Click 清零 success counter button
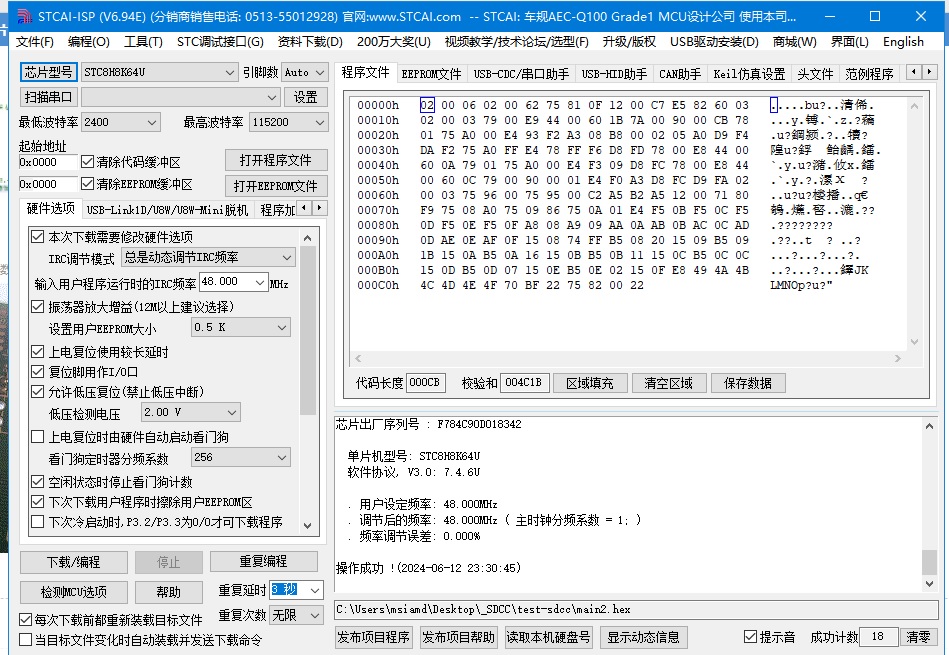This screenshot has height=655, width=949. (918, 637)
